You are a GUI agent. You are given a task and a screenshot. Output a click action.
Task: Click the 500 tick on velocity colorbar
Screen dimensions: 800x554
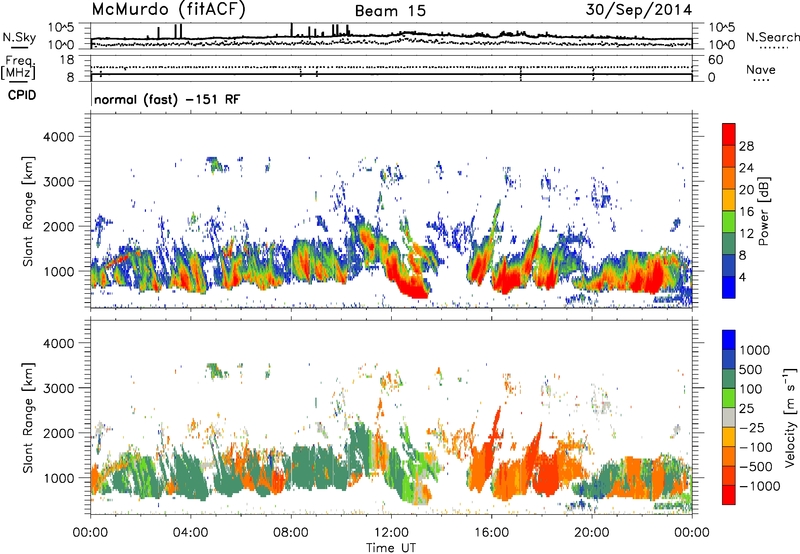pyautogui.click(x=751, y=369)
